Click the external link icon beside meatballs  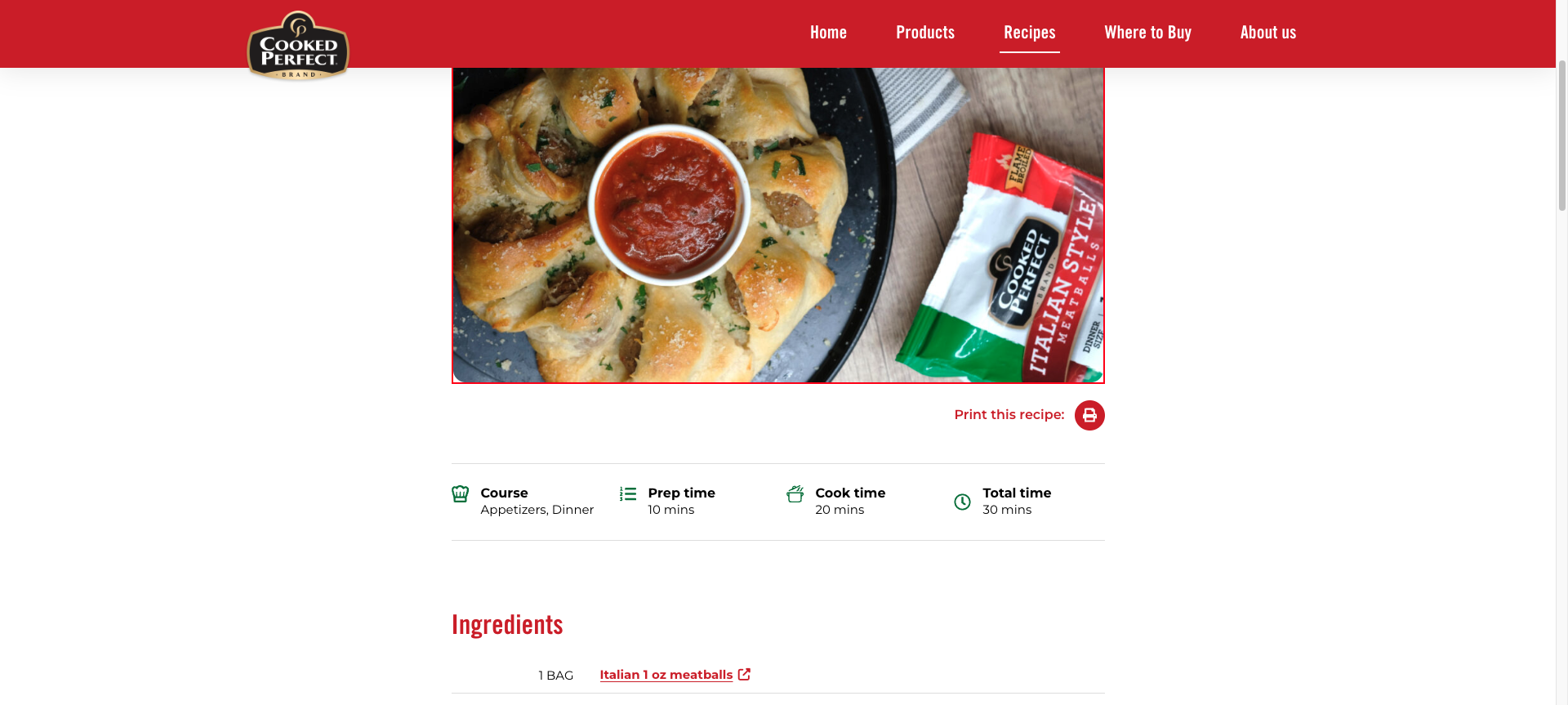point(744,674)
